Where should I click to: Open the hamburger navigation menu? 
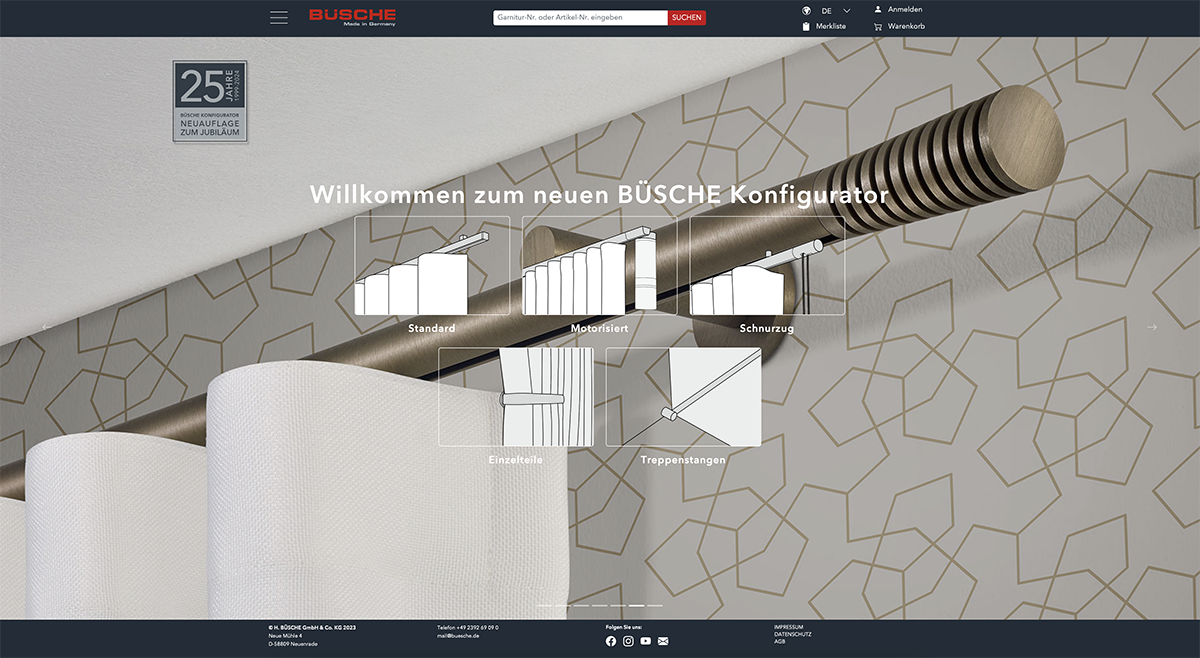(279, 18)
